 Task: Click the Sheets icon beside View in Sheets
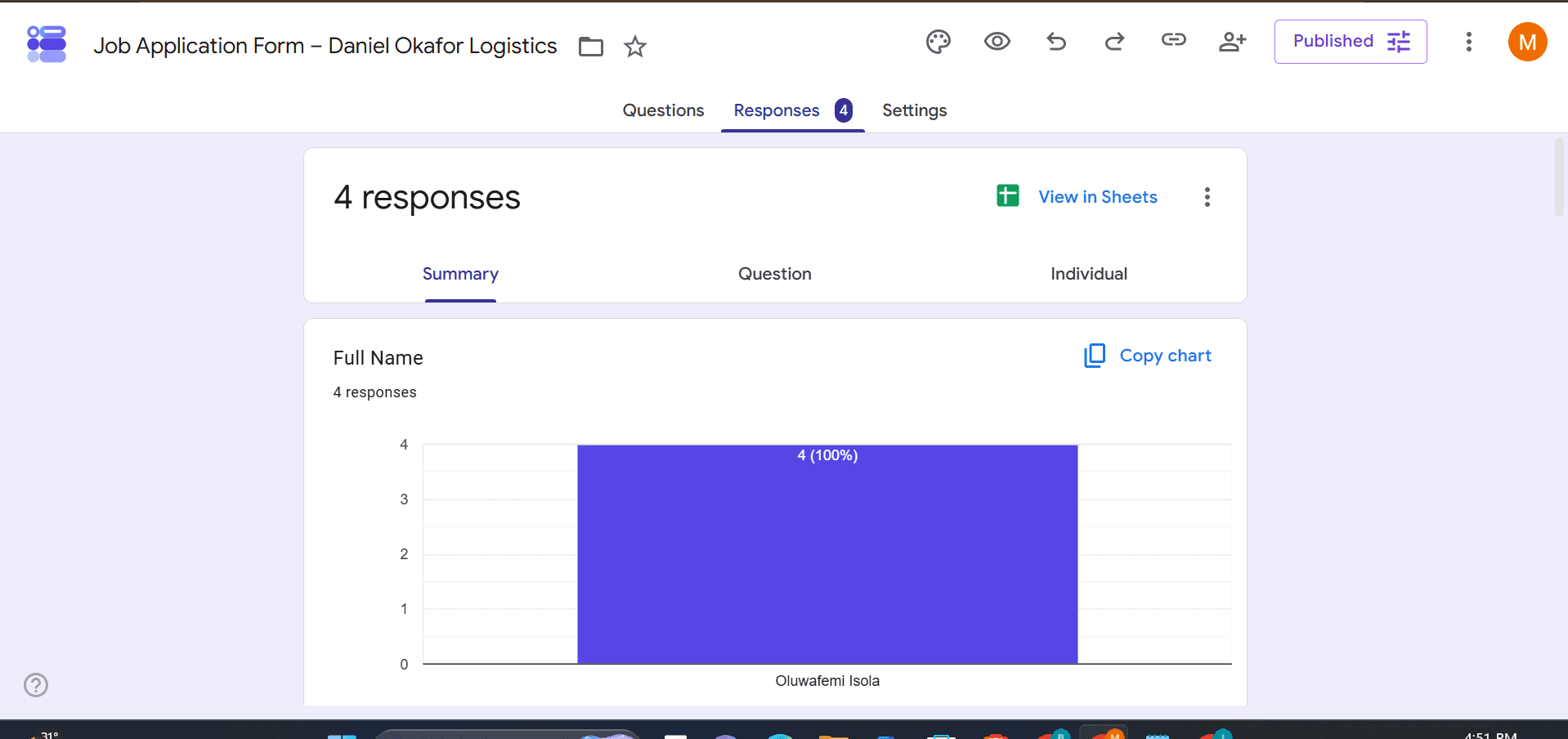click(x=1008, y=196)
